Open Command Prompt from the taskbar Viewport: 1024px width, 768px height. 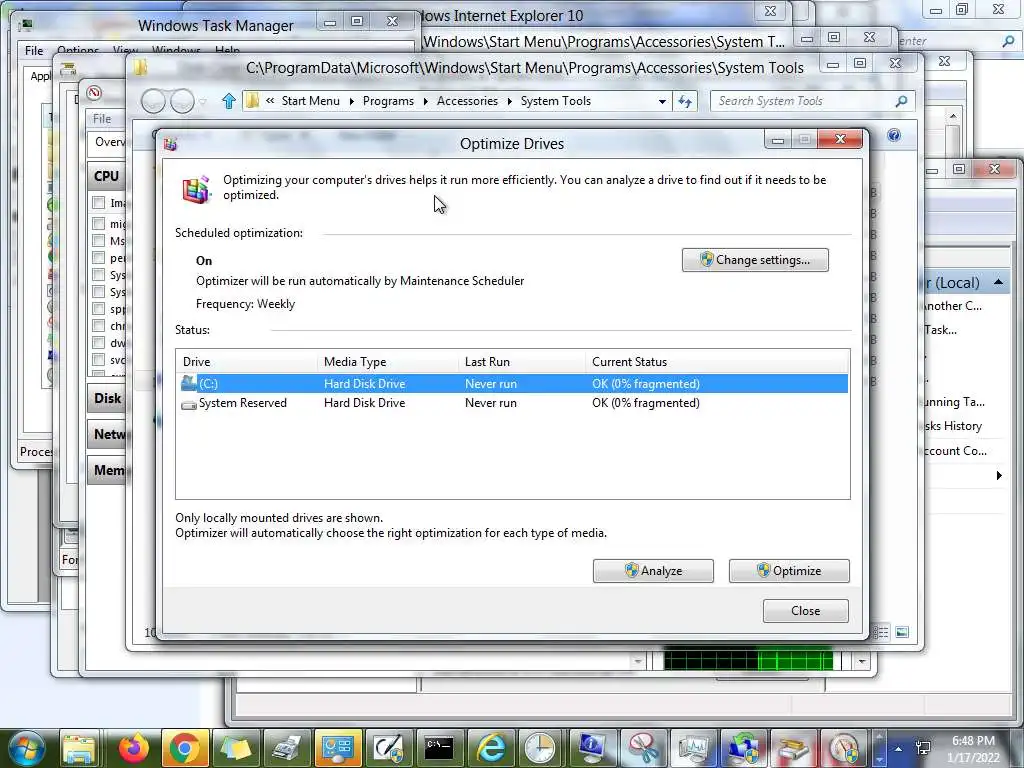coord(439,748)
